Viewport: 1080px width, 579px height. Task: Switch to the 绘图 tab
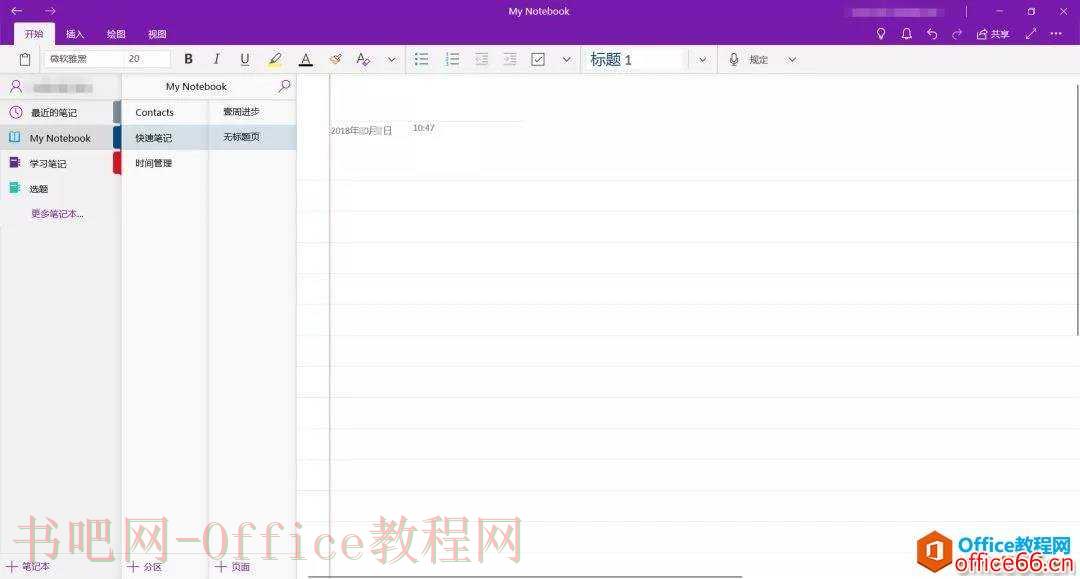click(116, 34)
